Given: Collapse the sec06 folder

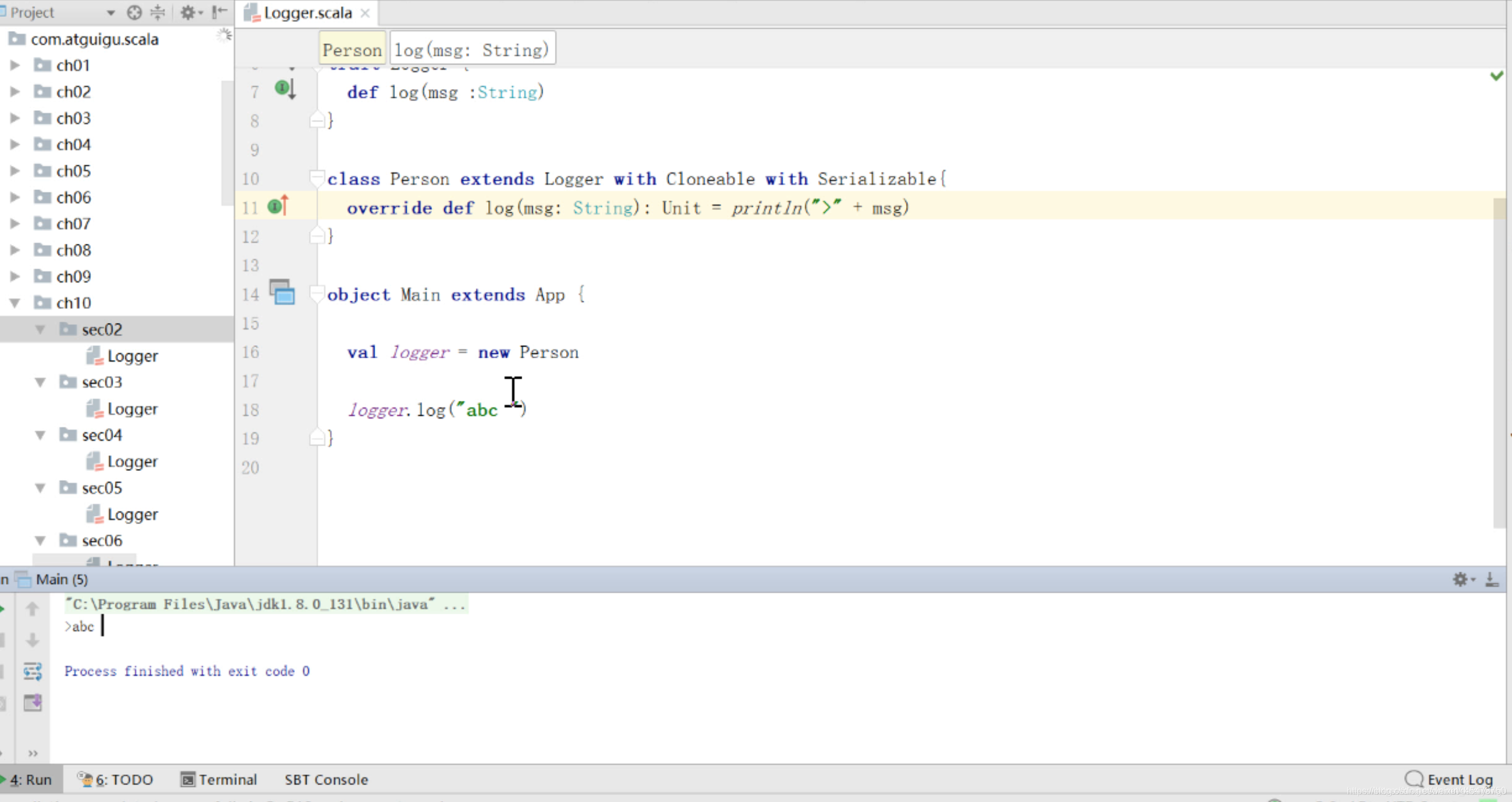Looking at the screenshot, I should tap(40, 540).
